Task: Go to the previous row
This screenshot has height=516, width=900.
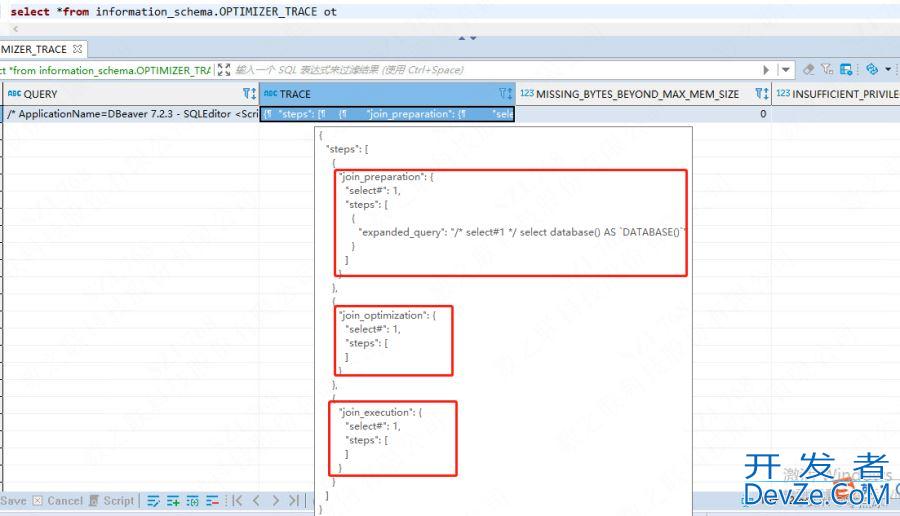Action: click(x=256, y=501)
